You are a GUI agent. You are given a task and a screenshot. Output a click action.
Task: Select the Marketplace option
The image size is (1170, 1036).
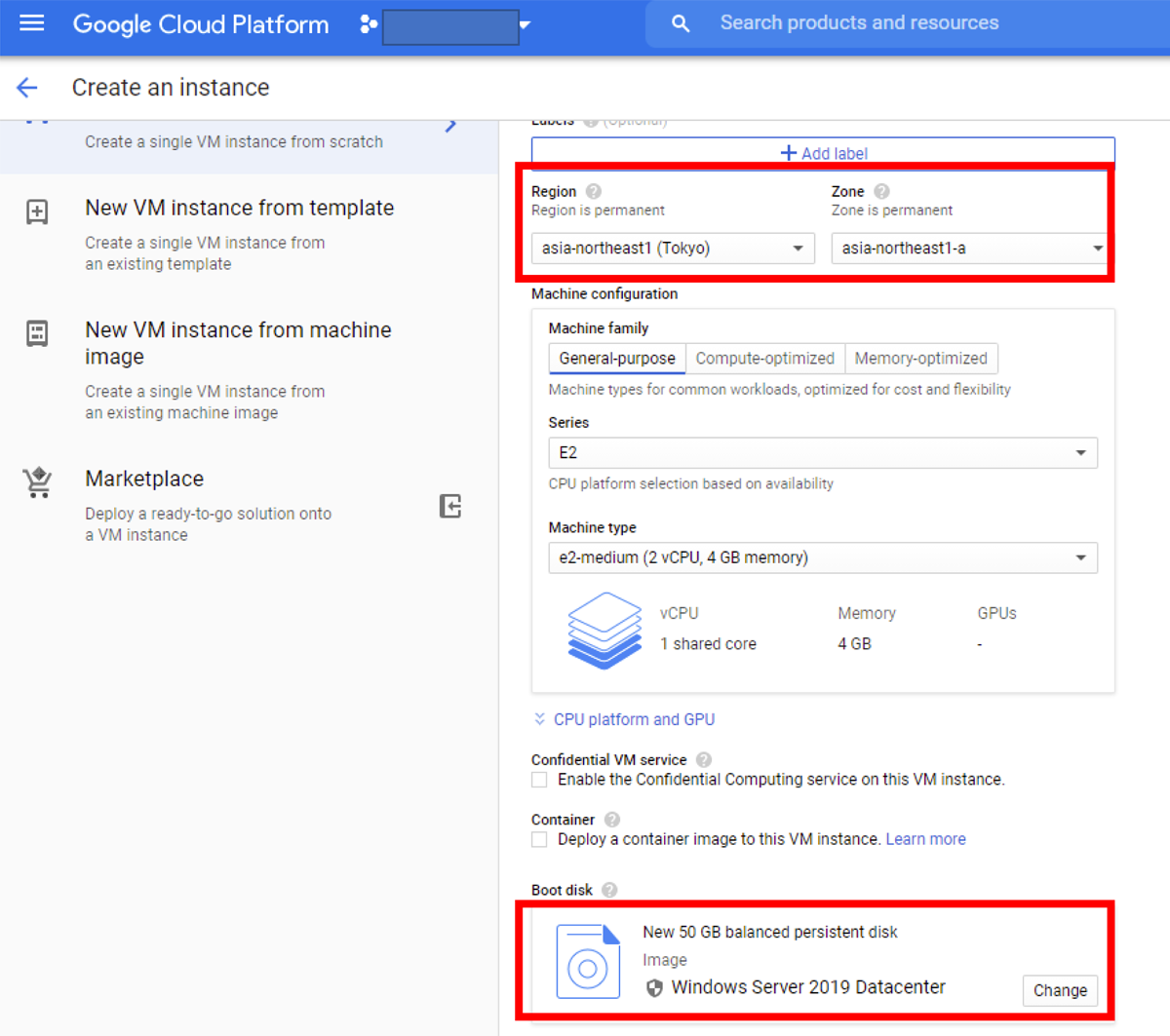[x=144, y=479]
